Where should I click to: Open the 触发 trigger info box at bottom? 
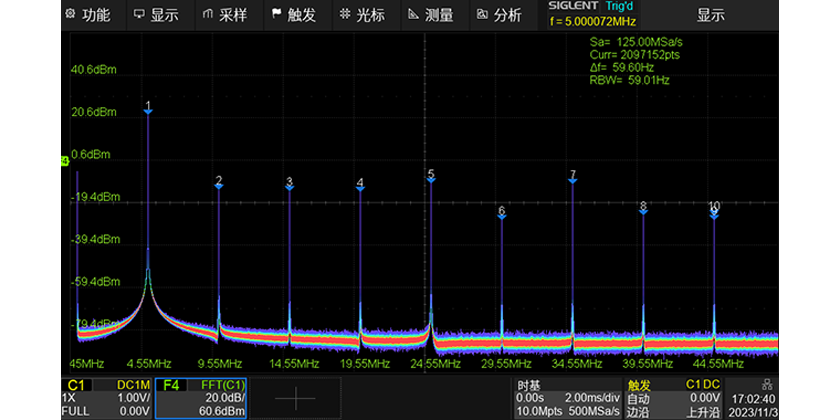(x=672, y=397)
